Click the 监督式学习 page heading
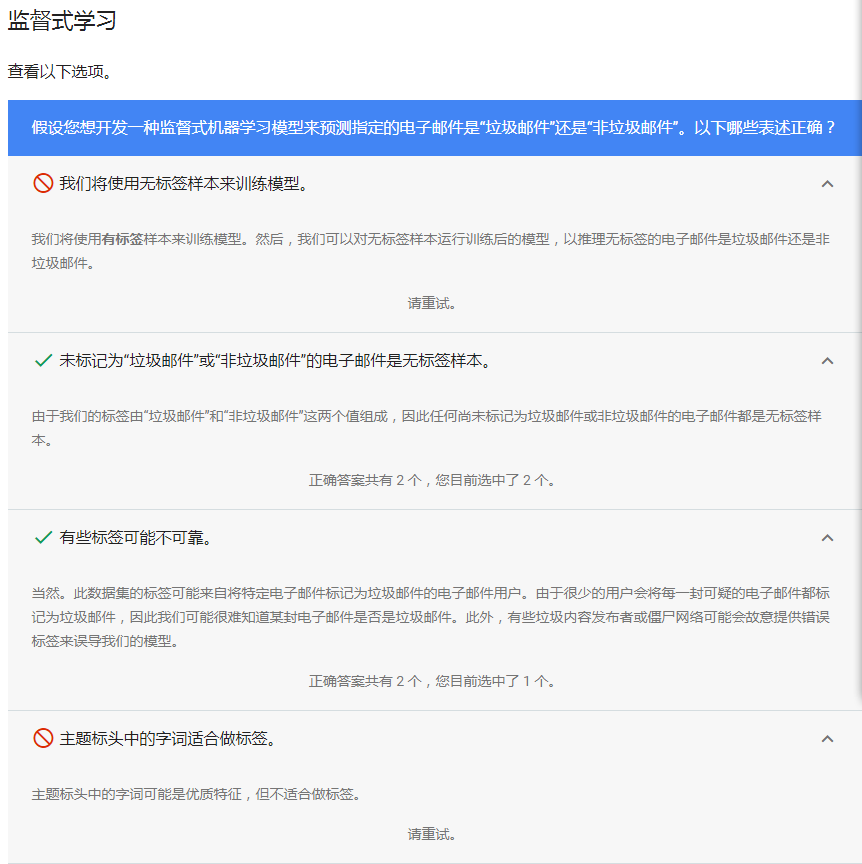Screen dimensions: 862x864 (62, 21)
